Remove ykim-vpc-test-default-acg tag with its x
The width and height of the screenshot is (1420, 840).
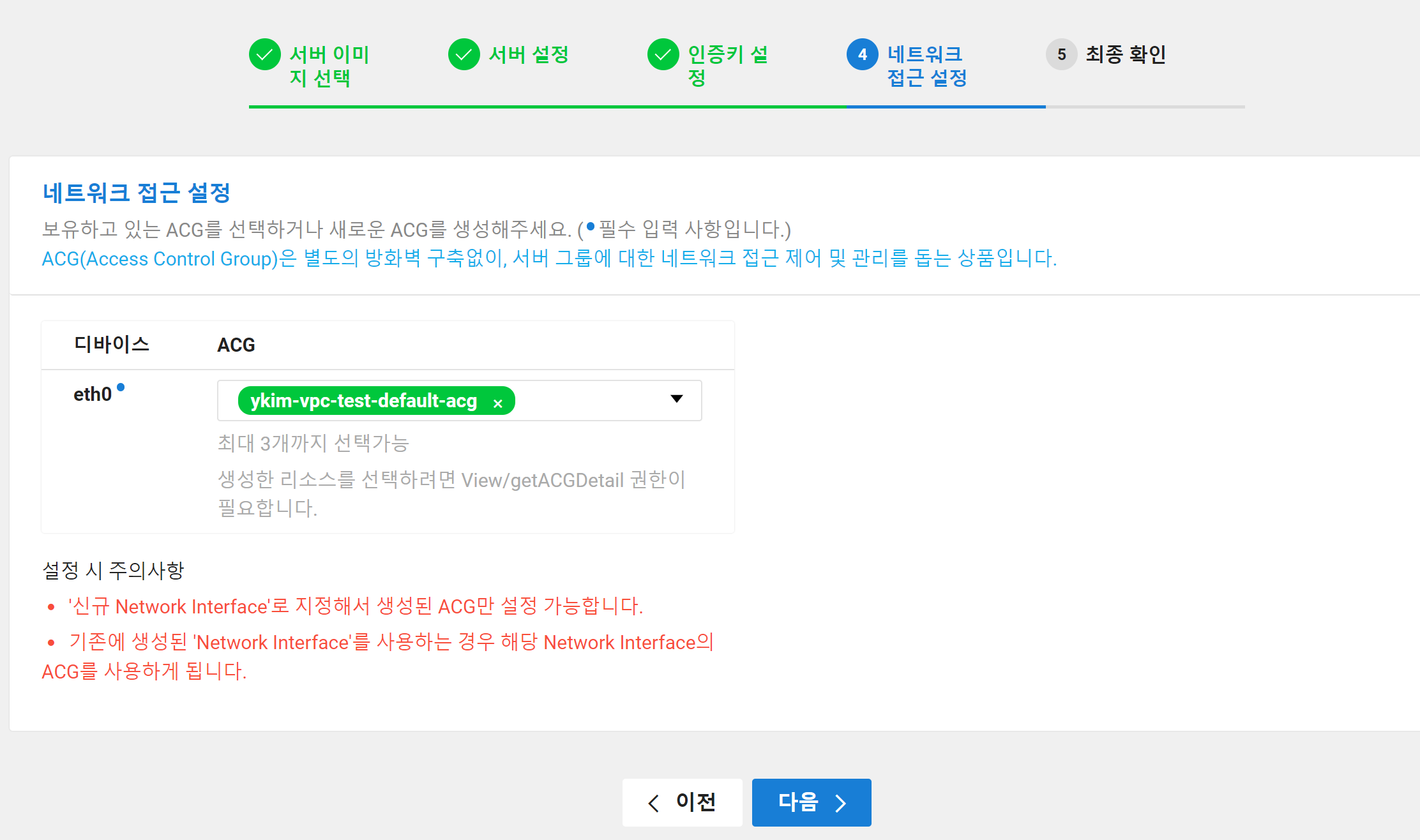point(498,403)
